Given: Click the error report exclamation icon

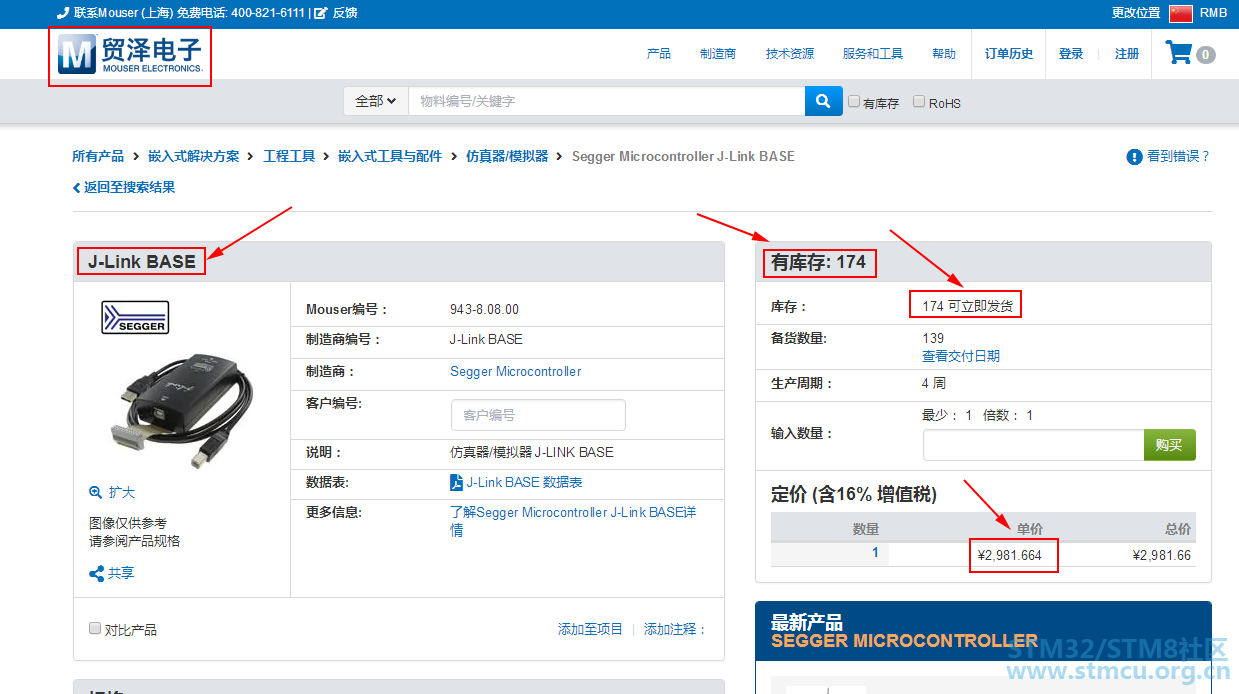Looking at the screenshot, I should click(x=1134, y=157).
